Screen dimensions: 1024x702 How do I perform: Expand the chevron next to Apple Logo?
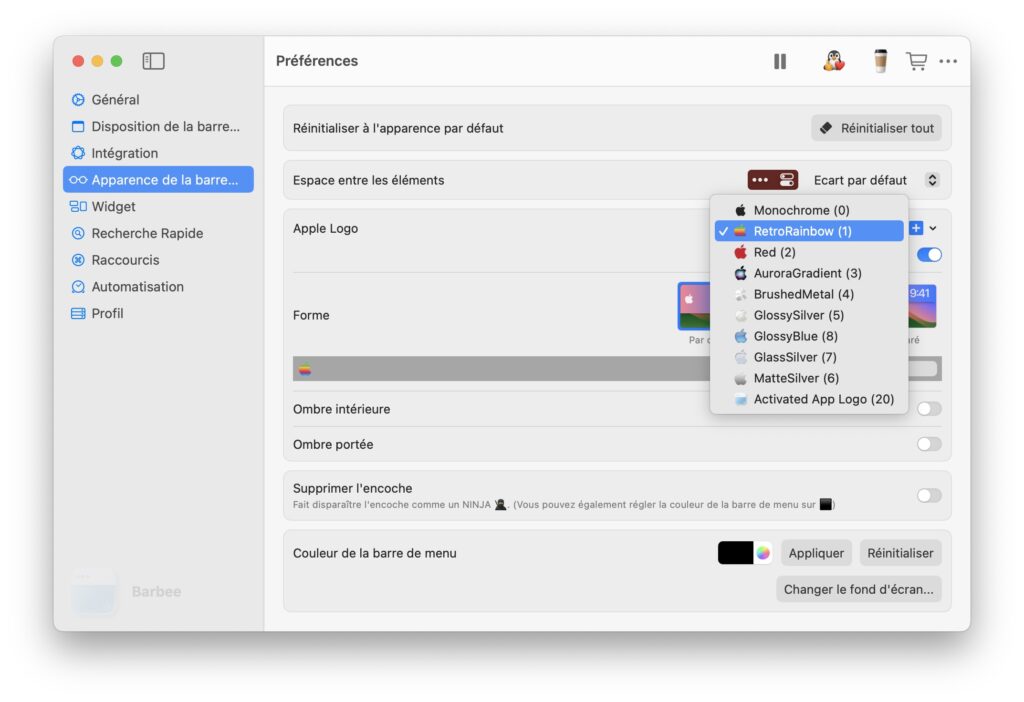click(933, 228)
